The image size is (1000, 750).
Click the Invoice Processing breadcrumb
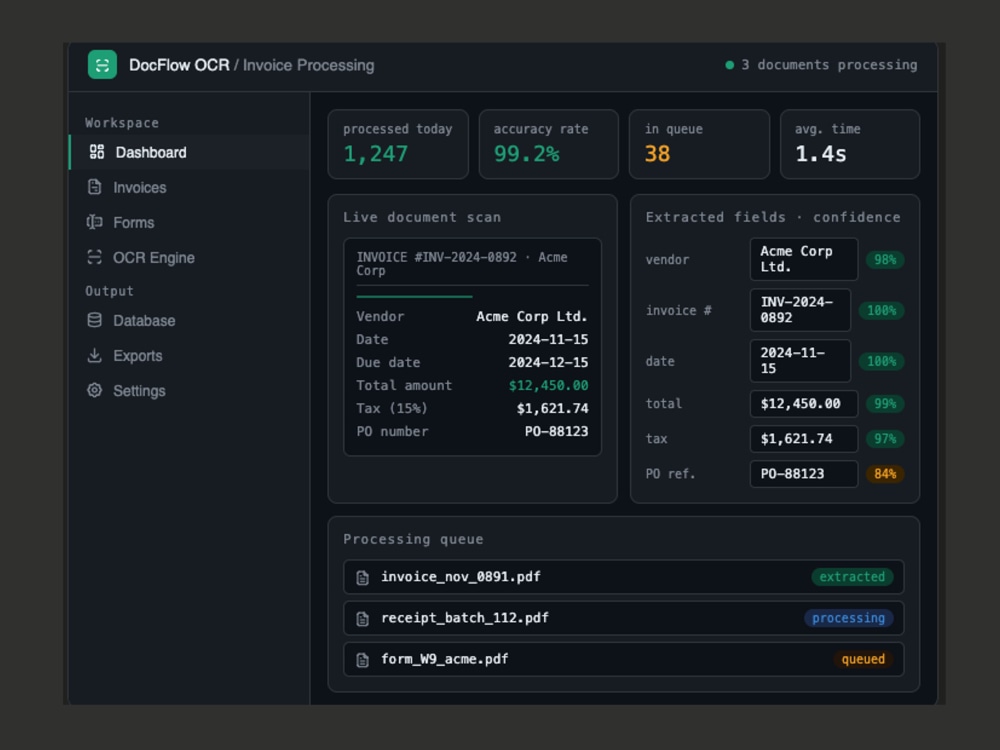coord(309,65)
